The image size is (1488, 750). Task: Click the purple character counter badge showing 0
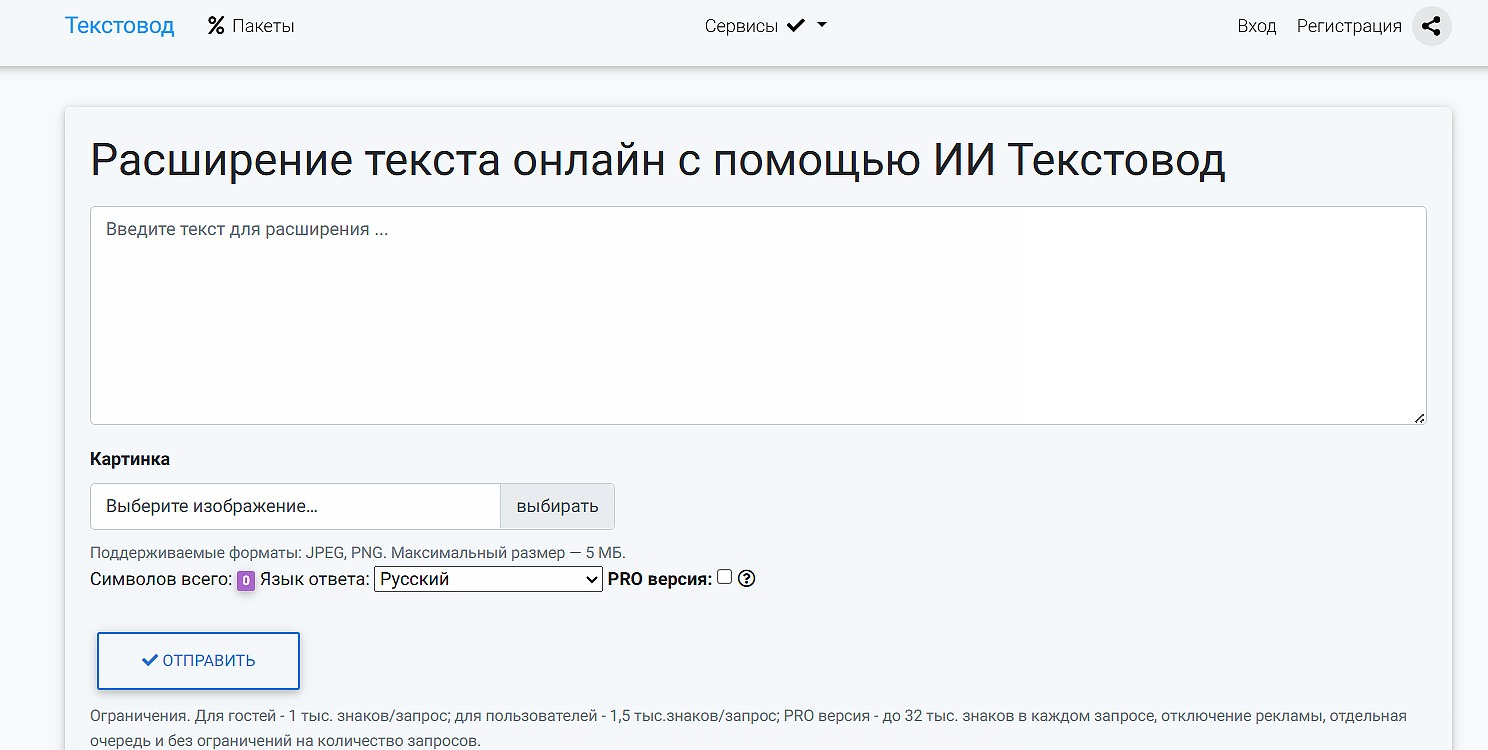pyautogui.click(x=246, y=581)
